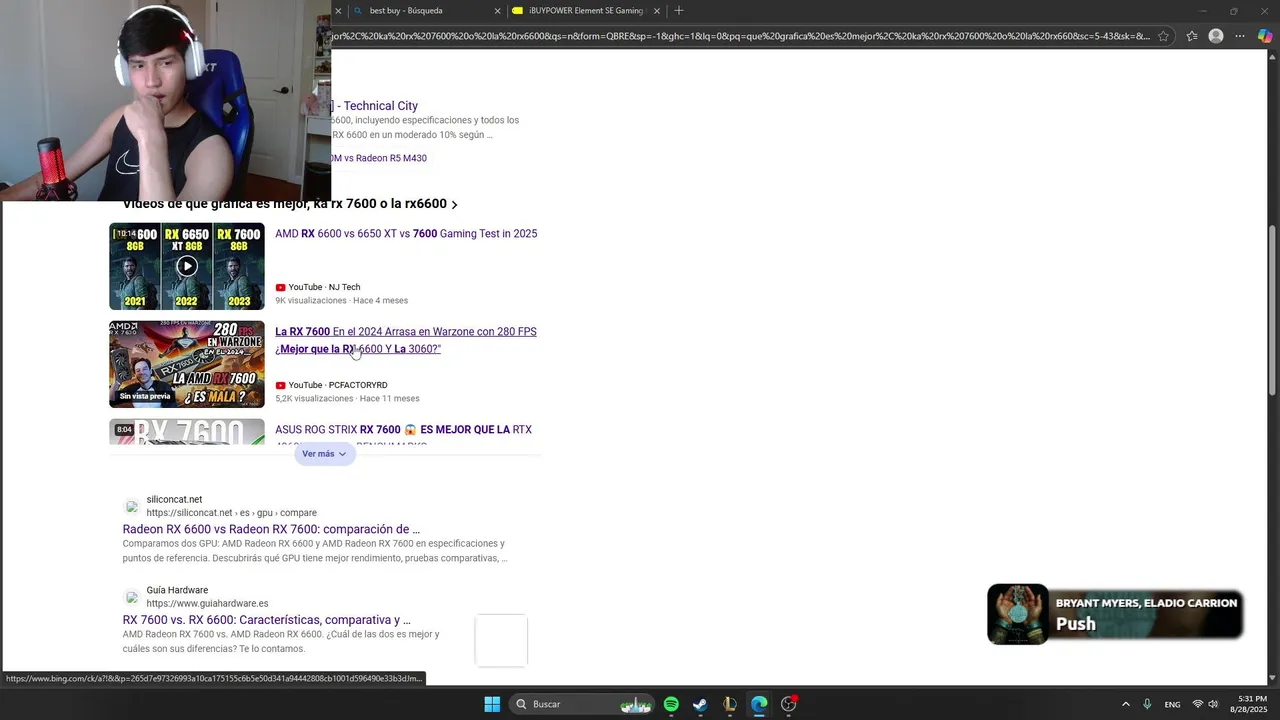Image resolution: width=1280 pixels, height=720 pixels.
Task: Open Copilot sidebar icon in Edge
Action: point(1265,36)
